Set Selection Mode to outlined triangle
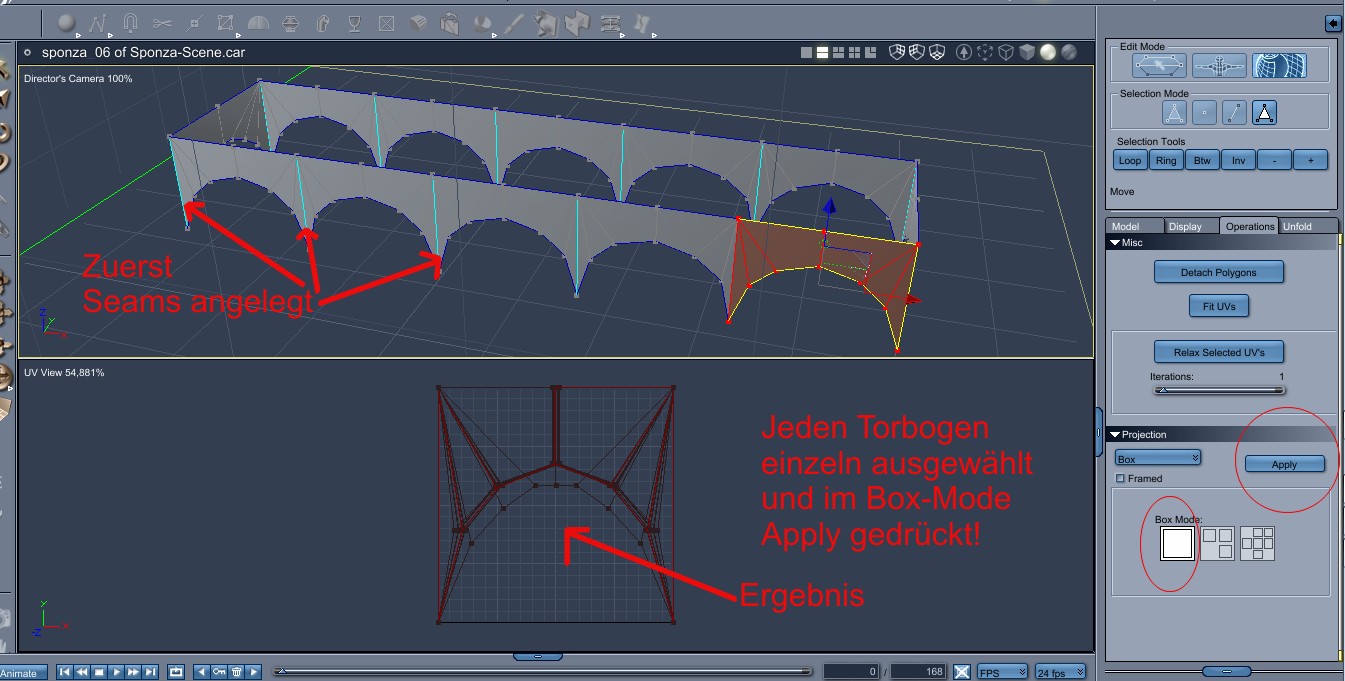 coord(1174,113)
